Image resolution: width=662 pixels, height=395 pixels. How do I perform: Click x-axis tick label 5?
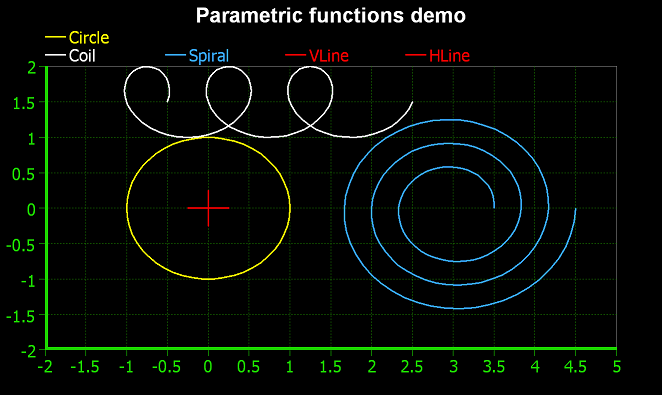coord(617,367)
